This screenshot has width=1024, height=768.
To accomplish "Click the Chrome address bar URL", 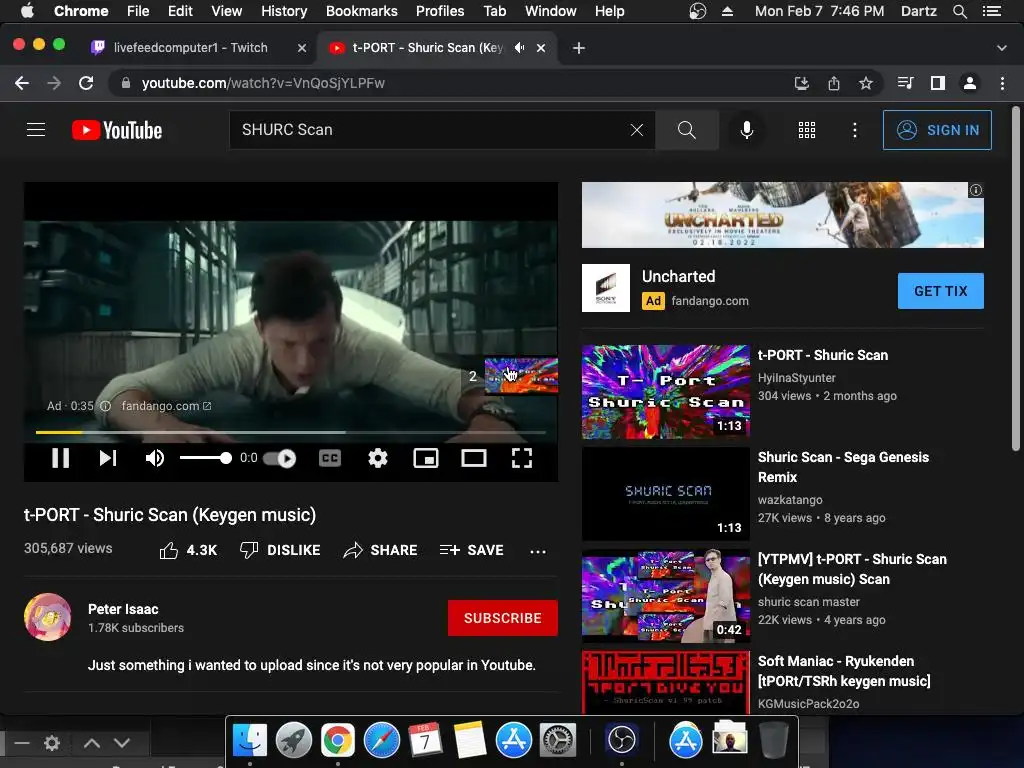I will click(x=263, y=83).
